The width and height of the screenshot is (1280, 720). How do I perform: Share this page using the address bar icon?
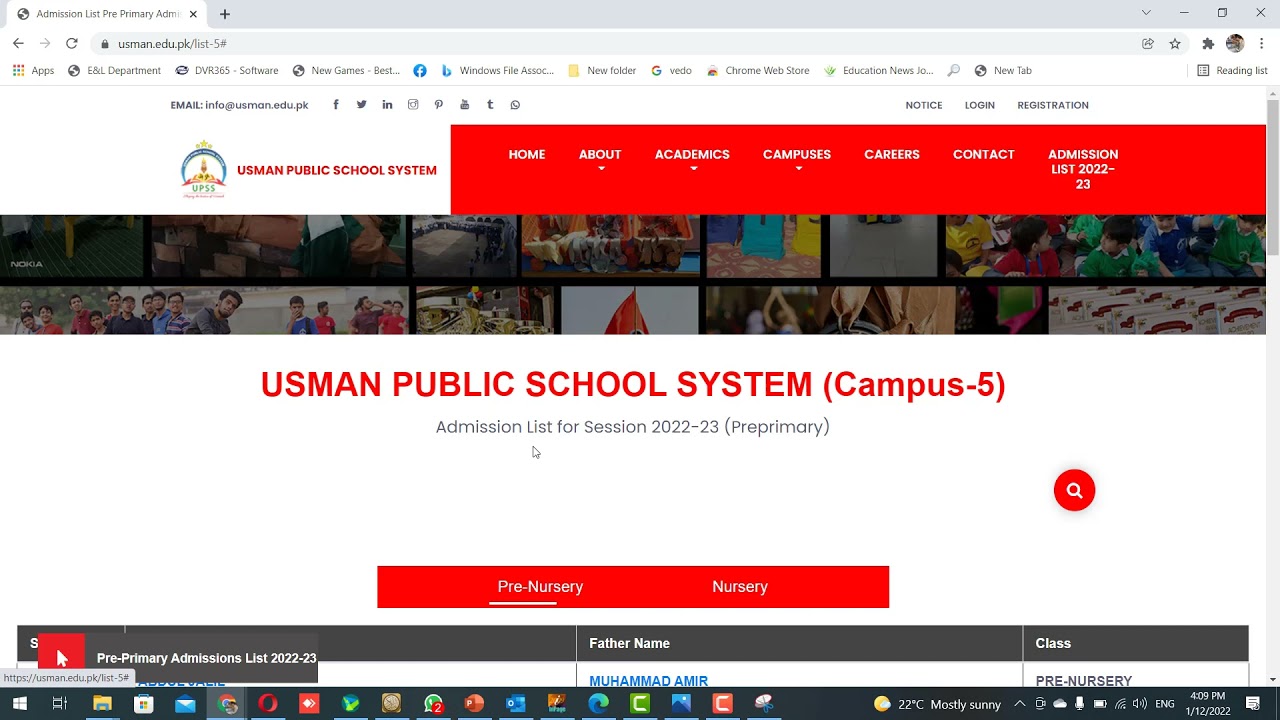tap(1148, 44)
